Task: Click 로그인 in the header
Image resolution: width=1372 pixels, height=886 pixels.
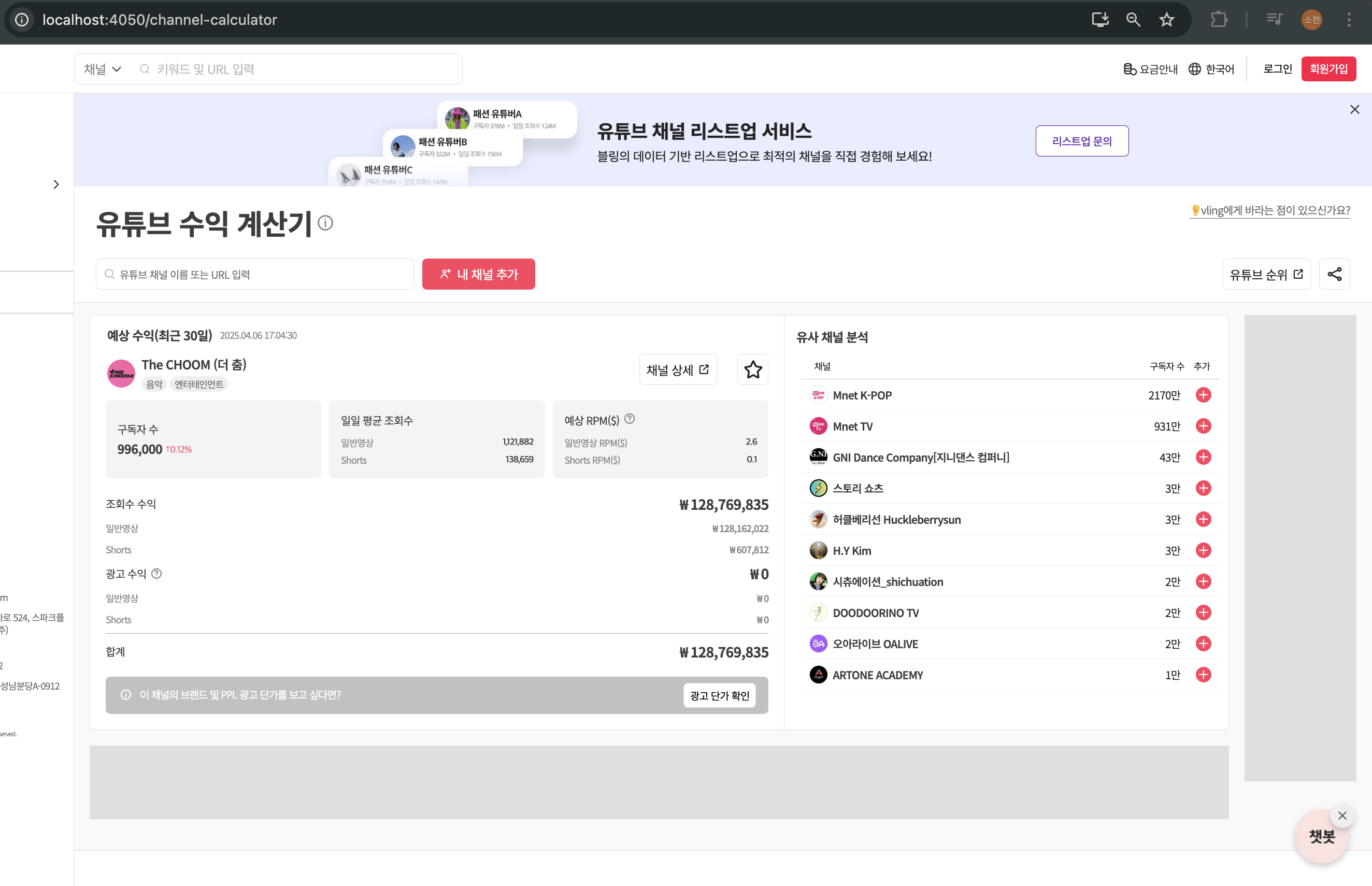Action: click(x=1277, y=69)
